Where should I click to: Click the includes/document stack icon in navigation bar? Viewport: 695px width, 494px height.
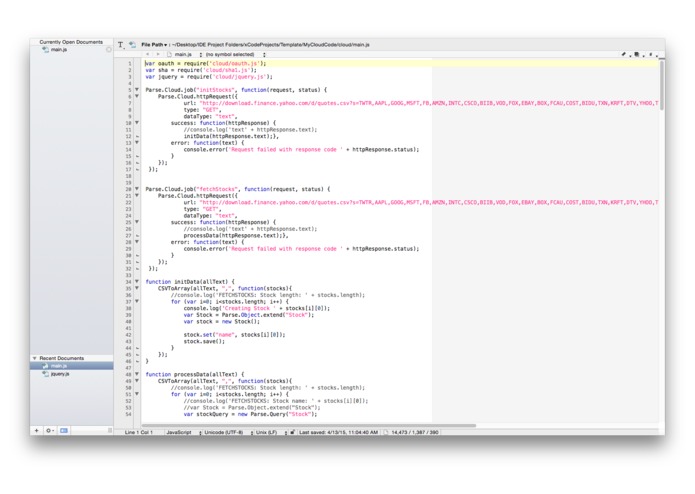638,54
